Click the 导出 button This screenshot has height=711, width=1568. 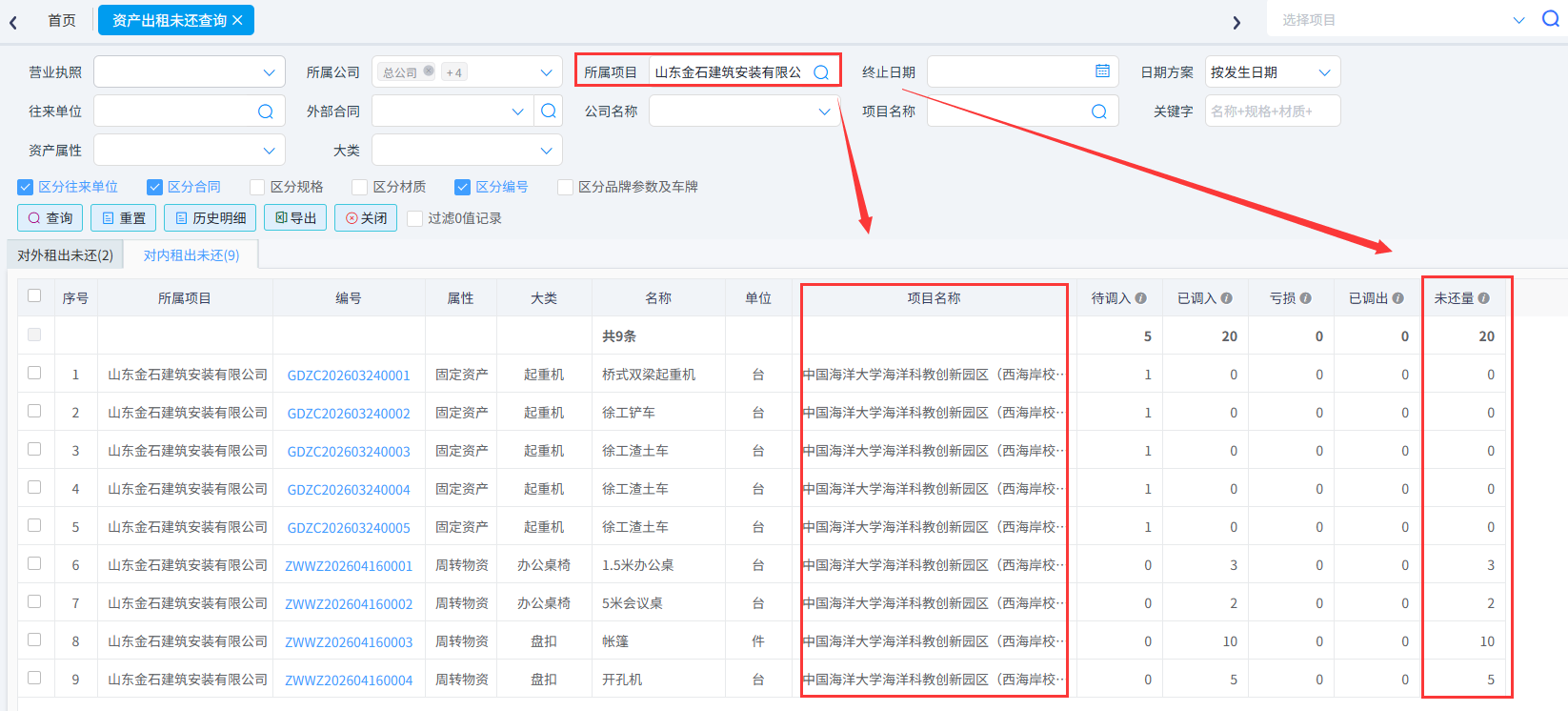coord(295,218)
